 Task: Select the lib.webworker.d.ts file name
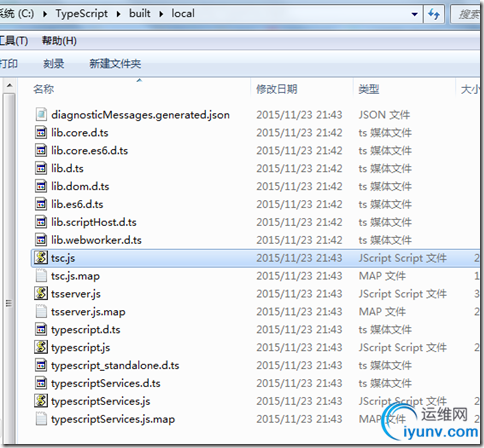(96, 240)
